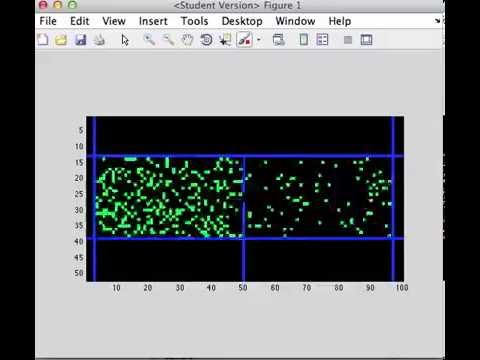Click the Link Plot icon
480x360 pixels.
[278, 40]
